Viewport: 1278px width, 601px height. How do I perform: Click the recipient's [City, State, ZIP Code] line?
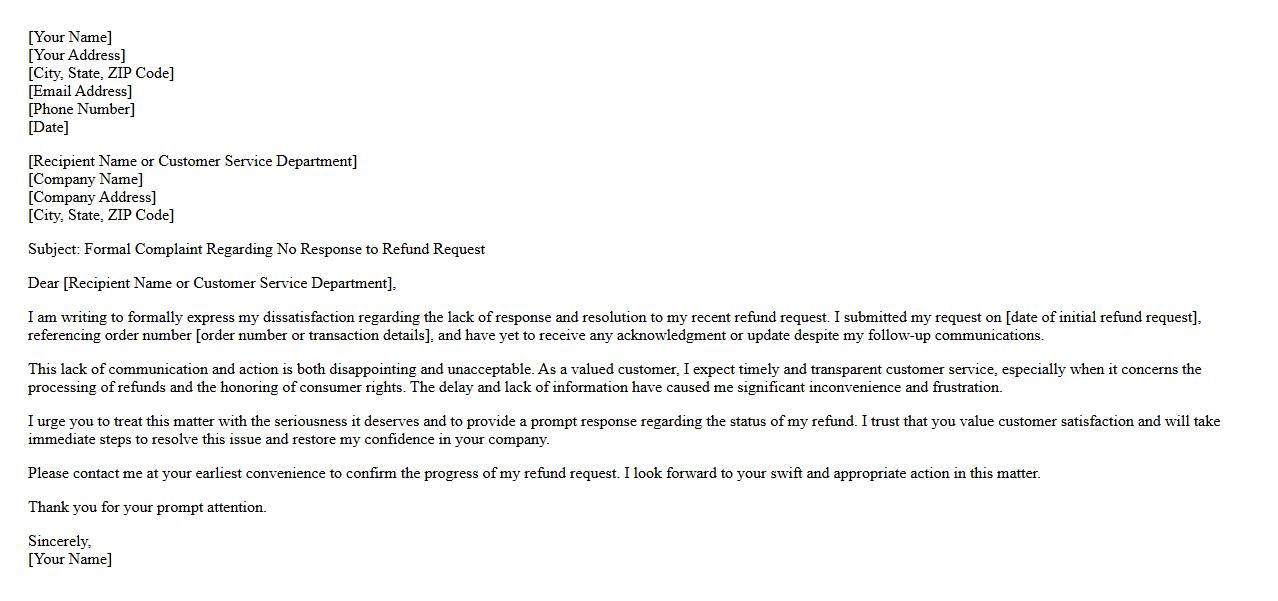(x=101, y=215)
